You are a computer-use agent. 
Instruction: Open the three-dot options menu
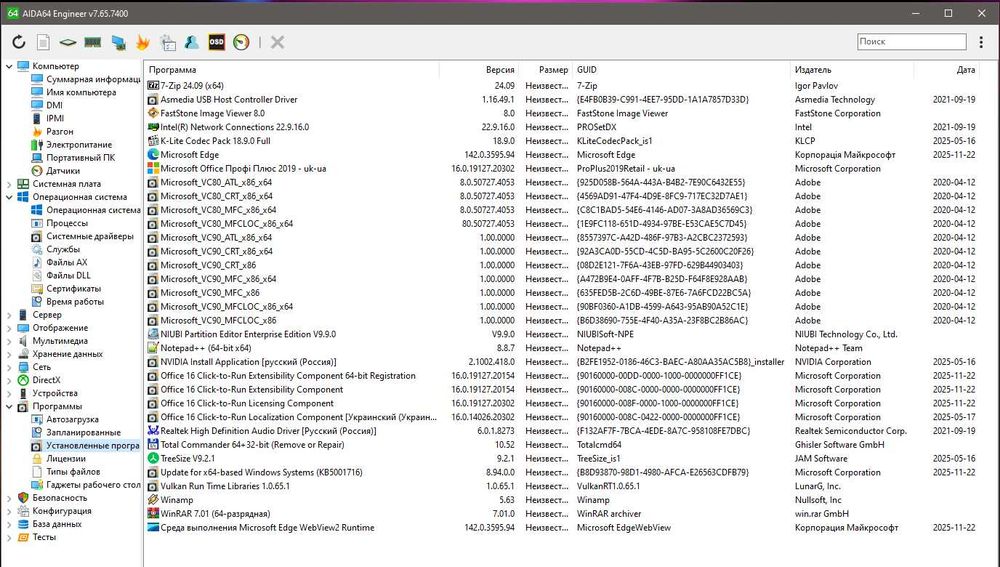pyautogui.click(x=981, y=42)
